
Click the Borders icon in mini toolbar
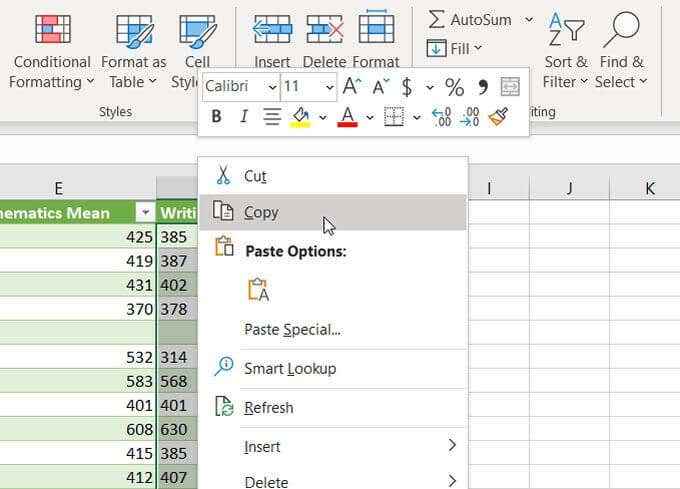pos(394,117)
